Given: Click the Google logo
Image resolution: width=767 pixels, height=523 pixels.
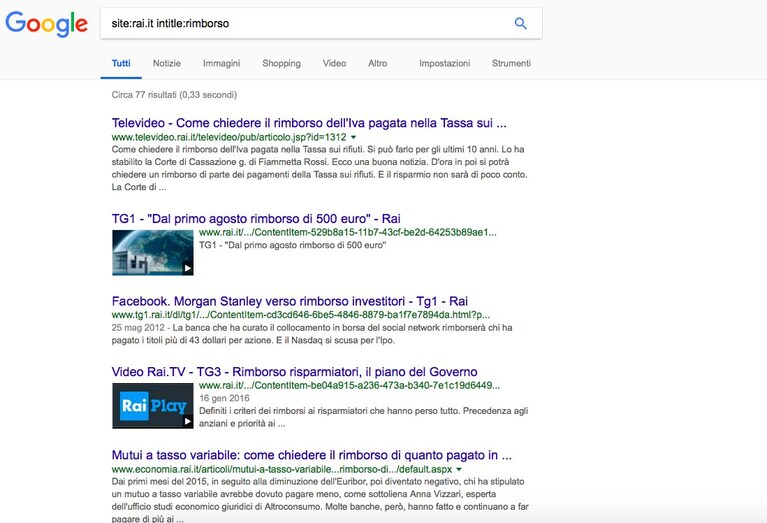Looking at the screenshot, I should click(x=46, y=23).
